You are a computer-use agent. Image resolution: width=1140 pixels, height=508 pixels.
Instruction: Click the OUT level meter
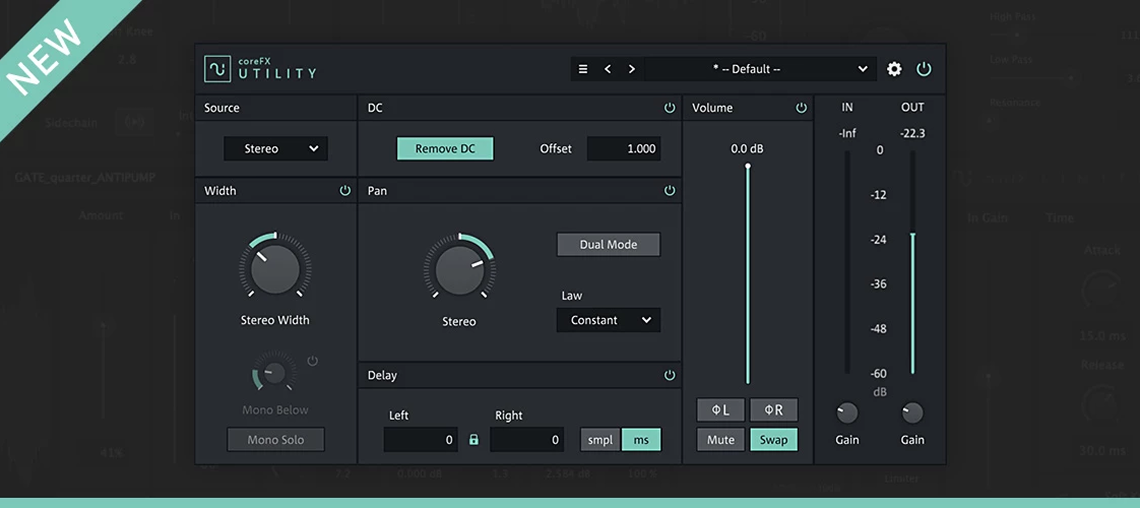coord(913,262)
